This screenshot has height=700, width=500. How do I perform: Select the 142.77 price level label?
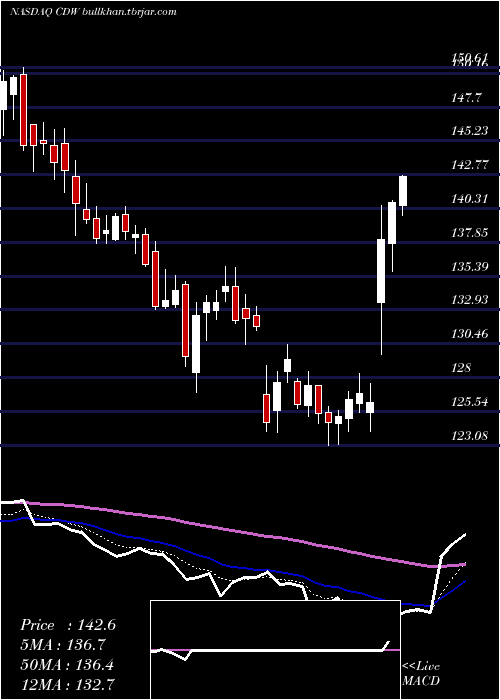tap(470, 165)
